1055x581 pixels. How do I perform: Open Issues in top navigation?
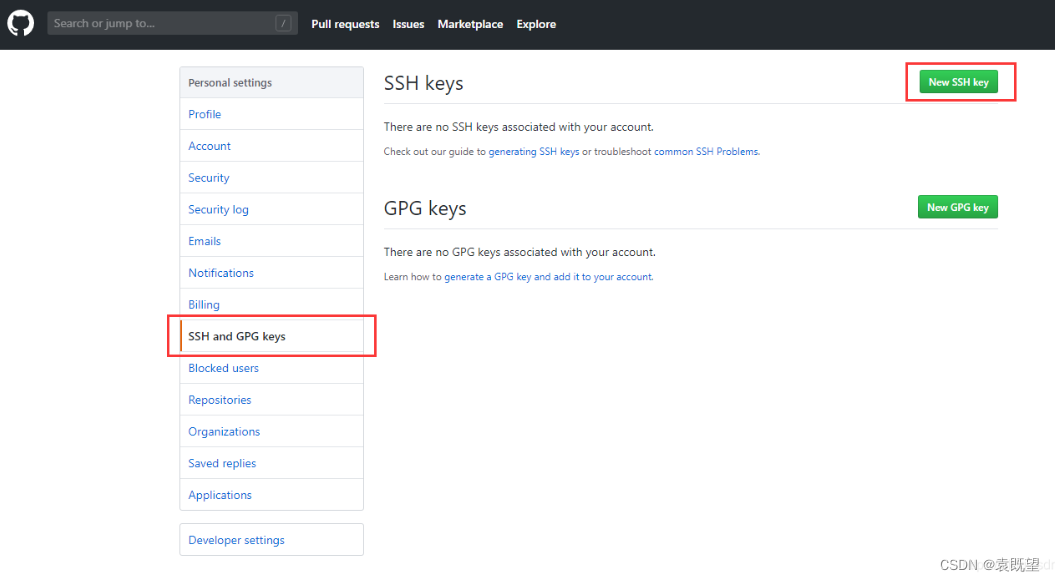click(x=408, y=24)
